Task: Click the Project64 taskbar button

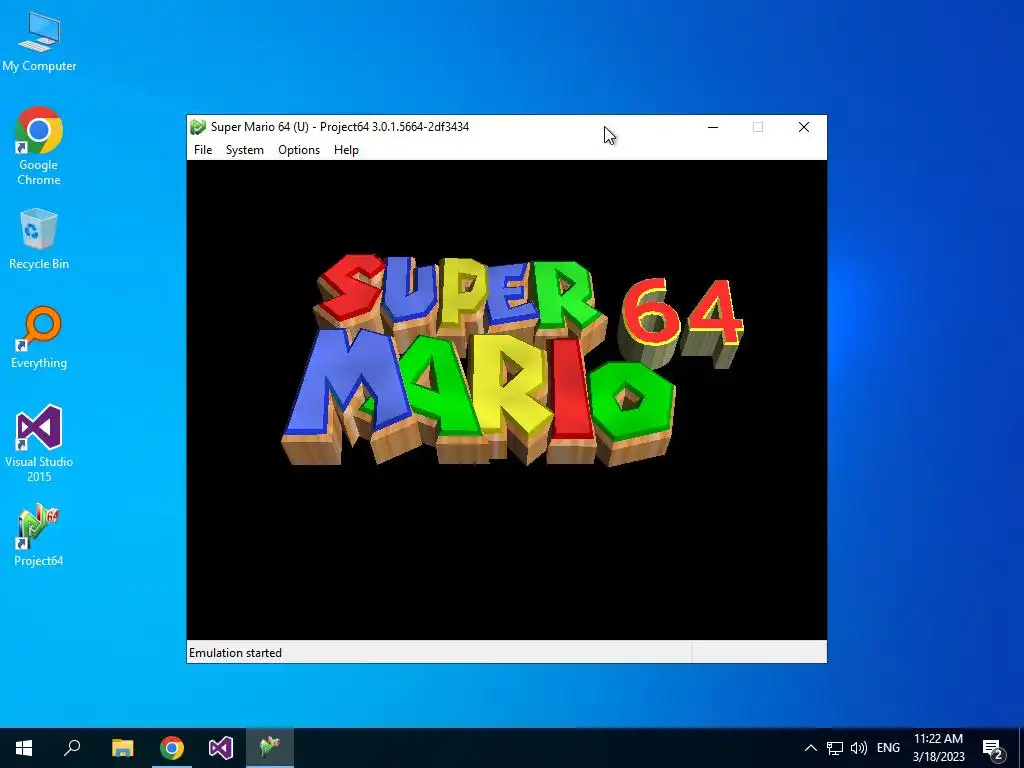Action: pos(270,748)
